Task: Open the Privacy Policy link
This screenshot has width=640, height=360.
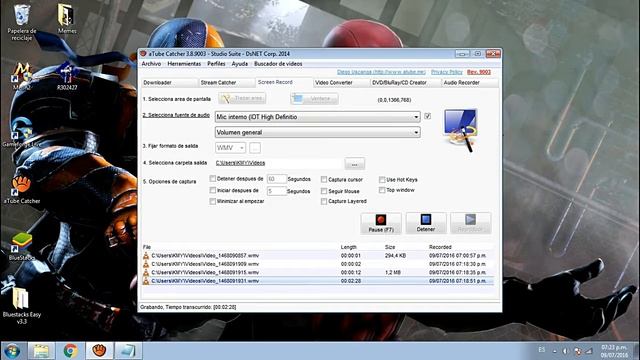Action: click(x=447, y=72)
